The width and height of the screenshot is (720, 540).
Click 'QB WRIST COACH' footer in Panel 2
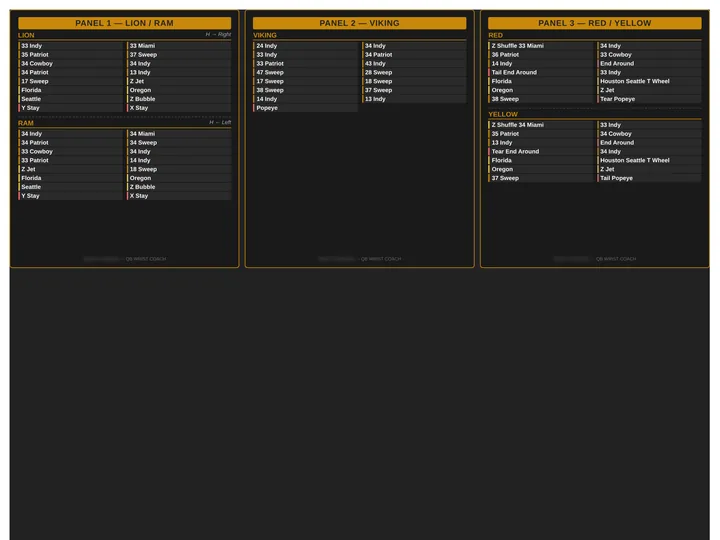coord(381,259)
